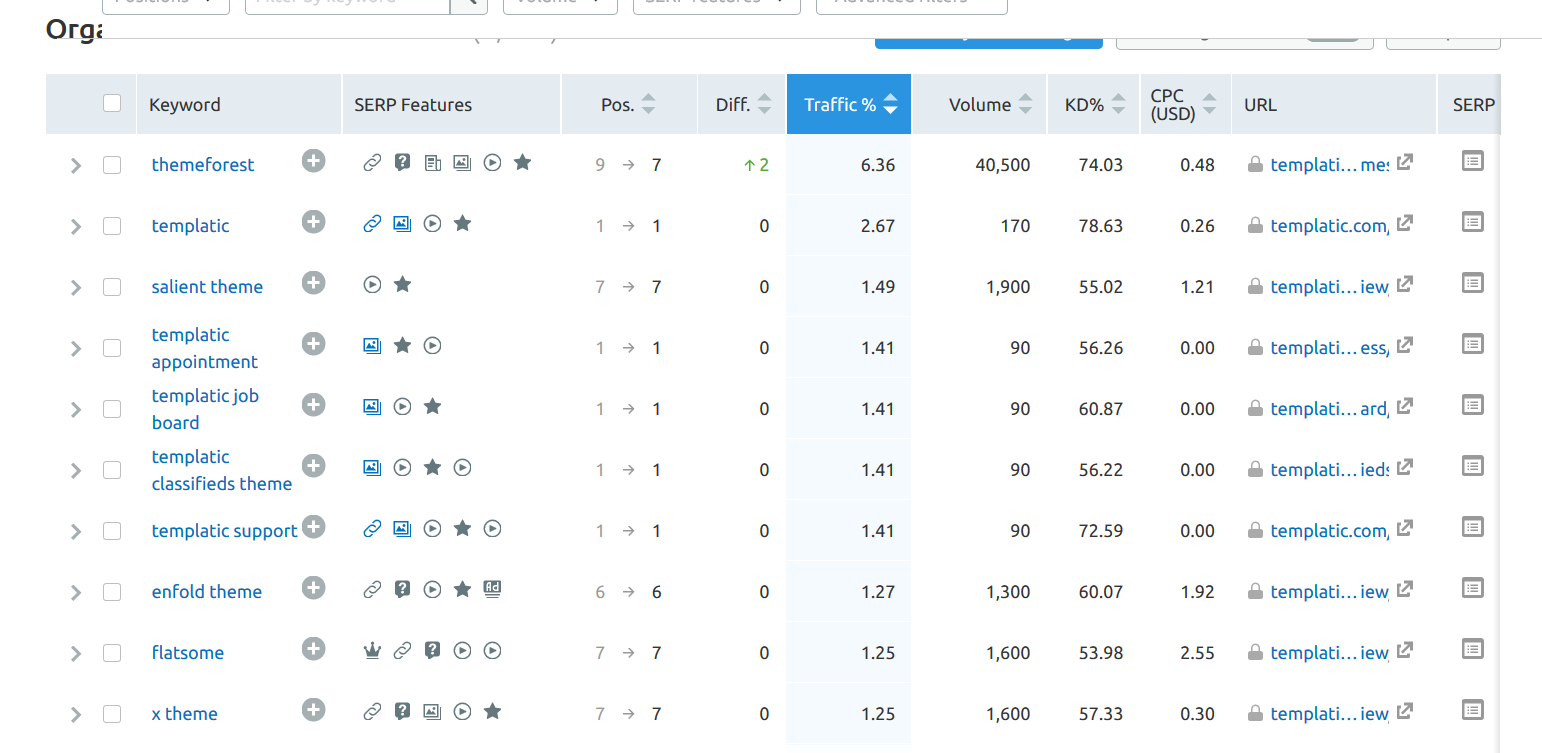Click templatic KD% value 78.63
1542x753 pixels.
(x=1101, y=226)
